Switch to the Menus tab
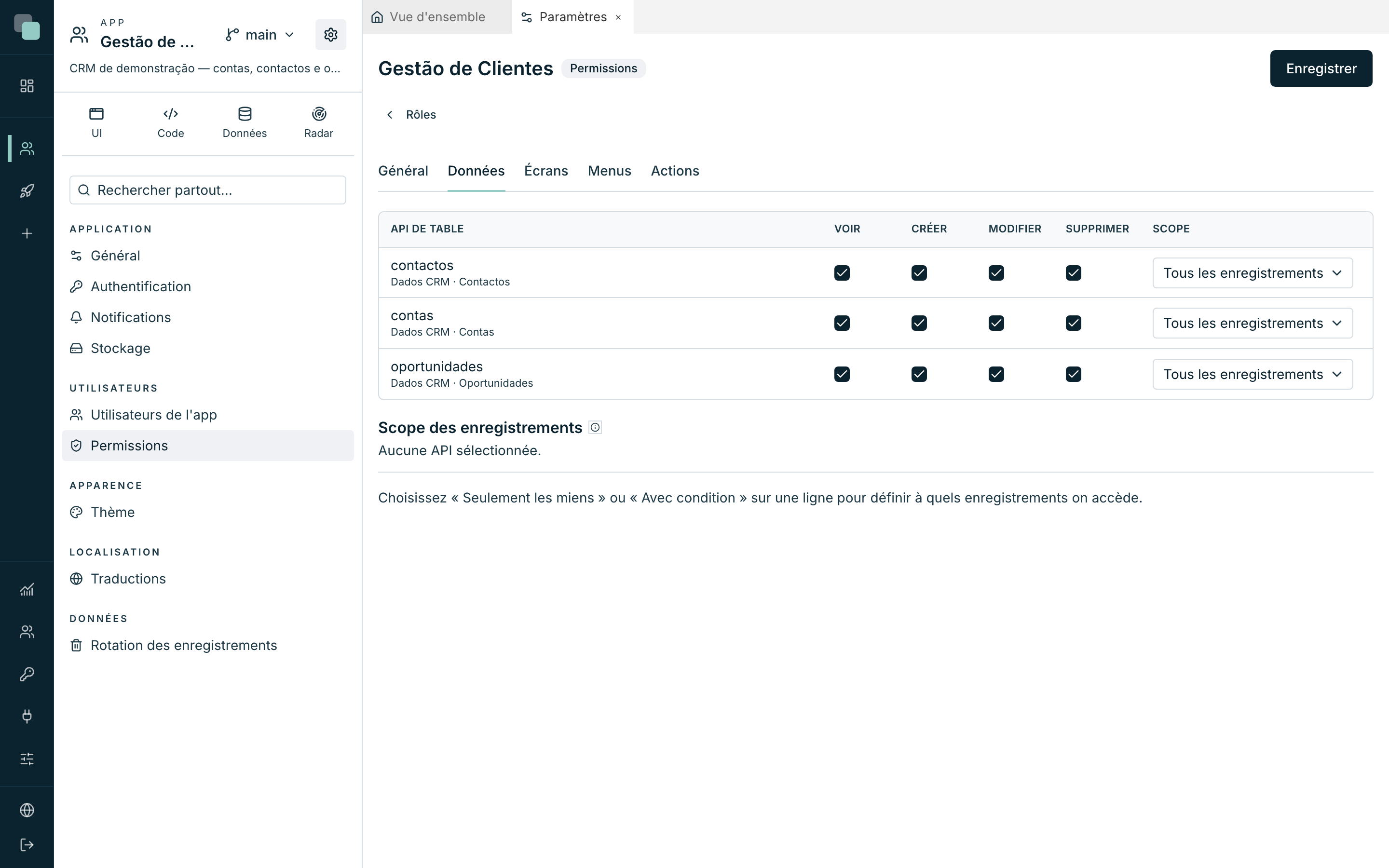Viewport: 1389px width, 868px height. click(609, 171)
